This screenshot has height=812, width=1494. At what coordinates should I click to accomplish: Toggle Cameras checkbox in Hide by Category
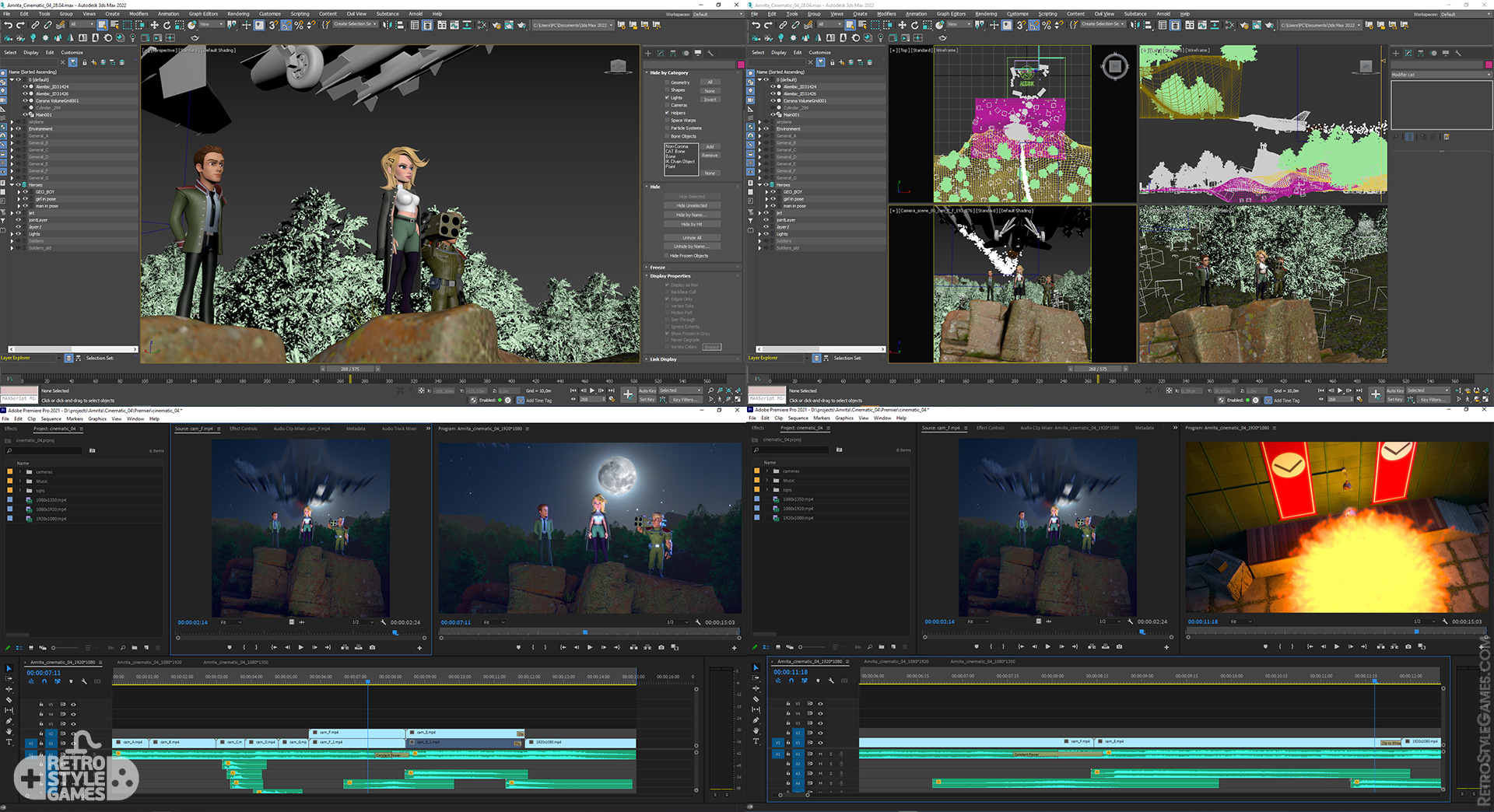click(668, 105)
